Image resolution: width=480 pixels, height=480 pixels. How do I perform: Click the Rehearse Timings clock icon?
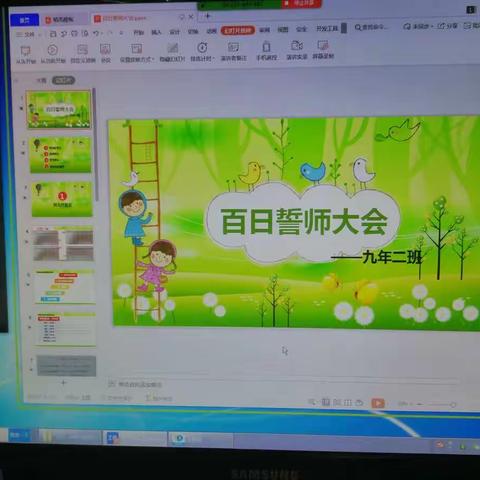[x=202, y=48]
